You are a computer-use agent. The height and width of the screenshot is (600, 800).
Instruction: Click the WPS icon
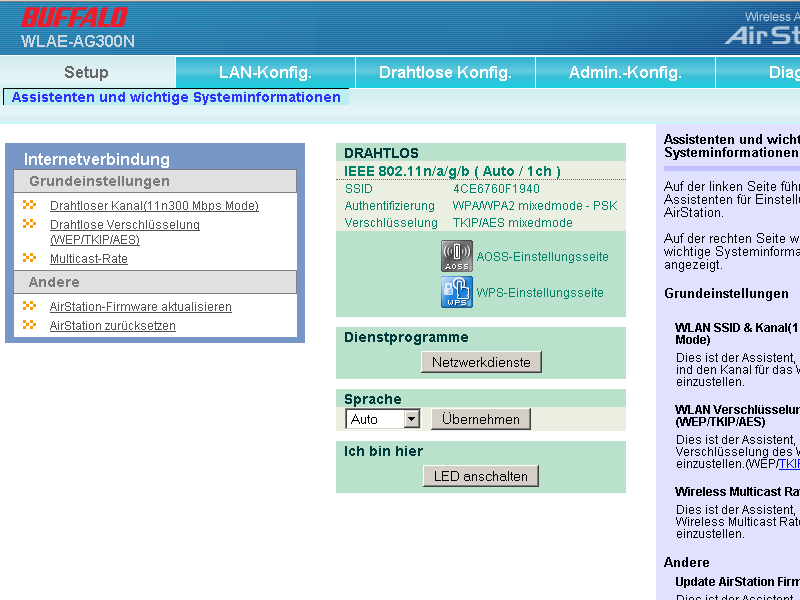(457, 292)
